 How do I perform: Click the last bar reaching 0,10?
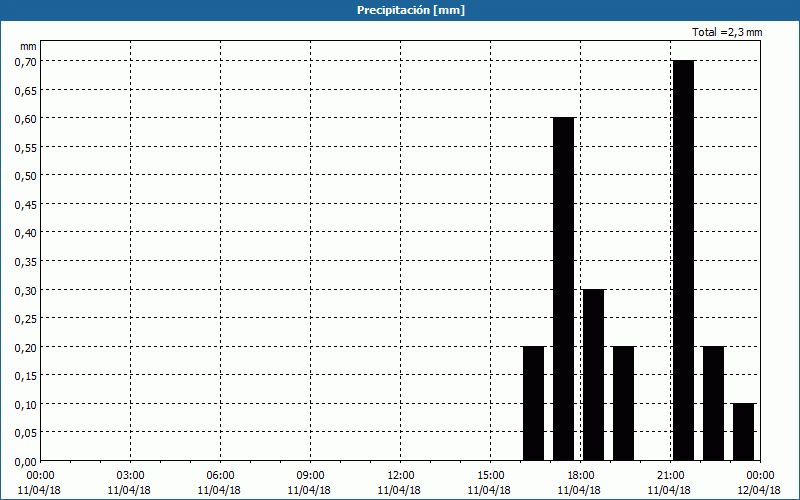(744, 432)
